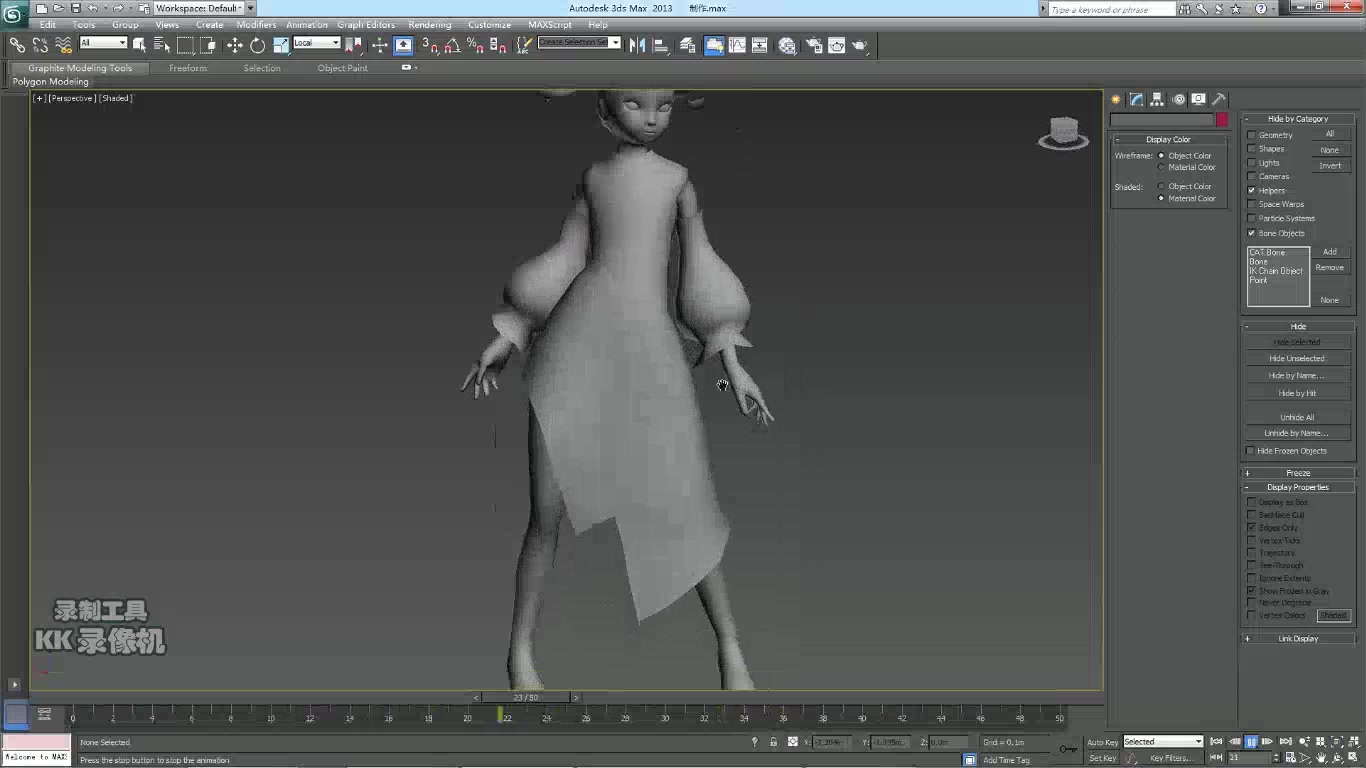Viewport: 1366px width, 768px height.
Task: Activate the Select and Rotate tool
Action: [257, 45]
